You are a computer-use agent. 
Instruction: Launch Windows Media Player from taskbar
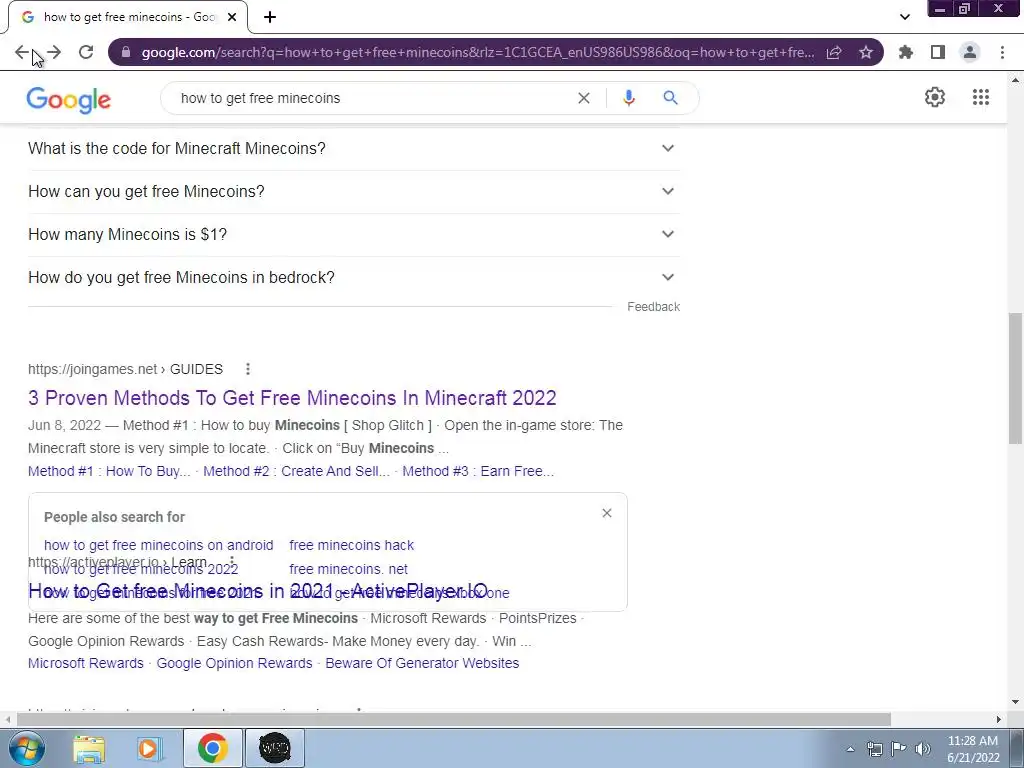tap(148, 748)
